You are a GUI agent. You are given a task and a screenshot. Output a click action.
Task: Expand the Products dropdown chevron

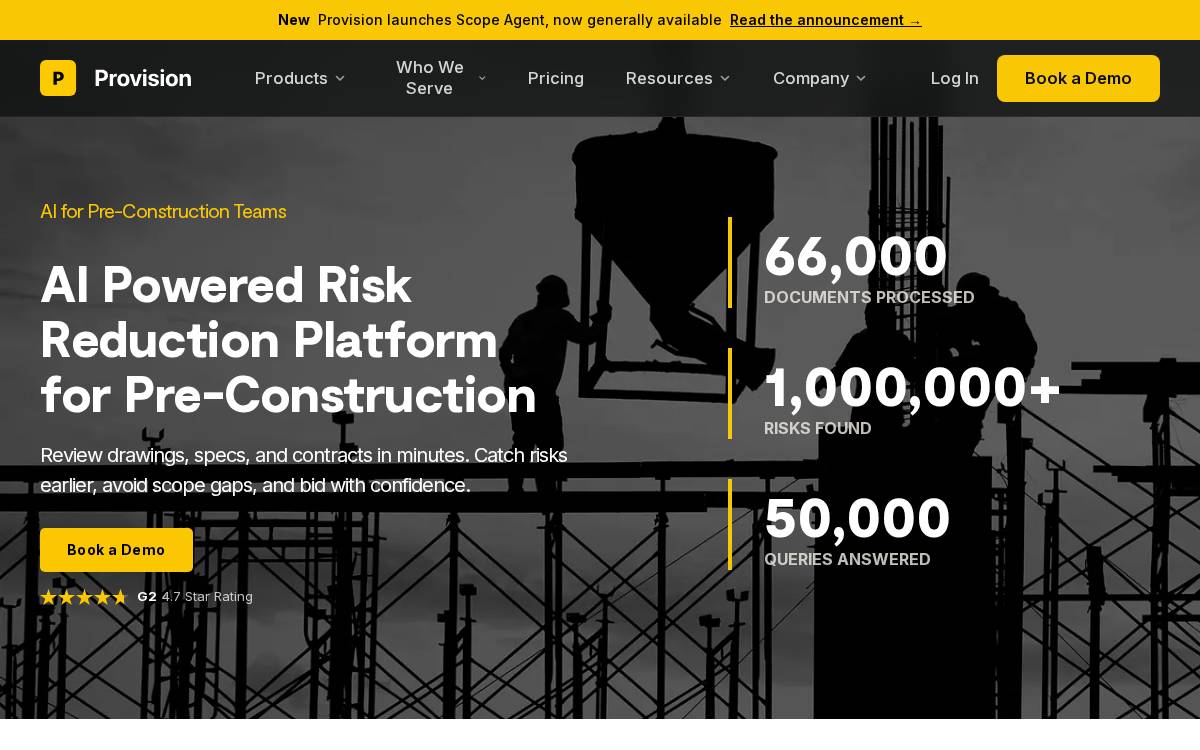click(x=340, y=78)
